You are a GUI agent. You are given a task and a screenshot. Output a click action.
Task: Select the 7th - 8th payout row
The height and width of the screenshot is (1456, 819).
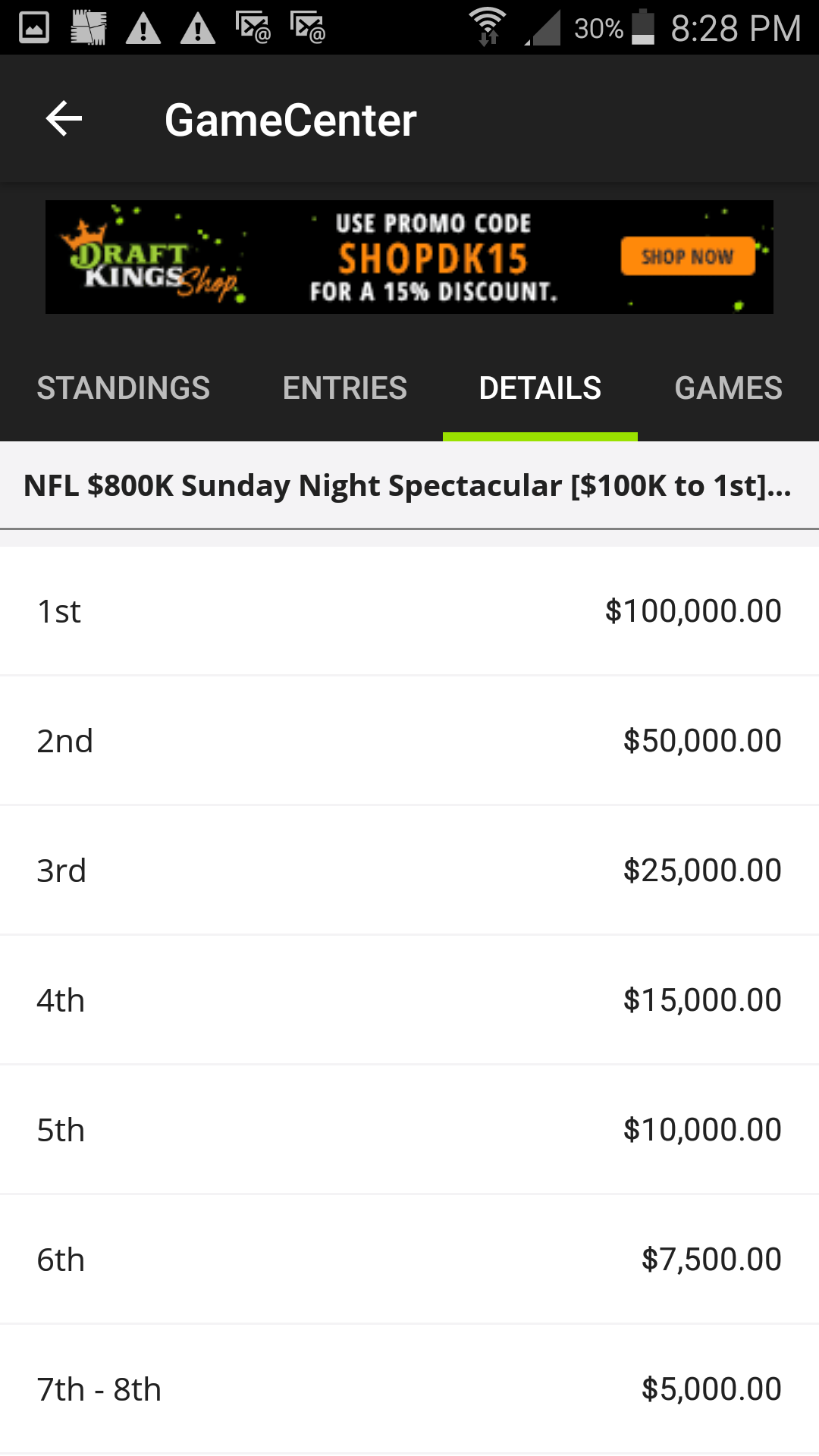click(409, 1389)
